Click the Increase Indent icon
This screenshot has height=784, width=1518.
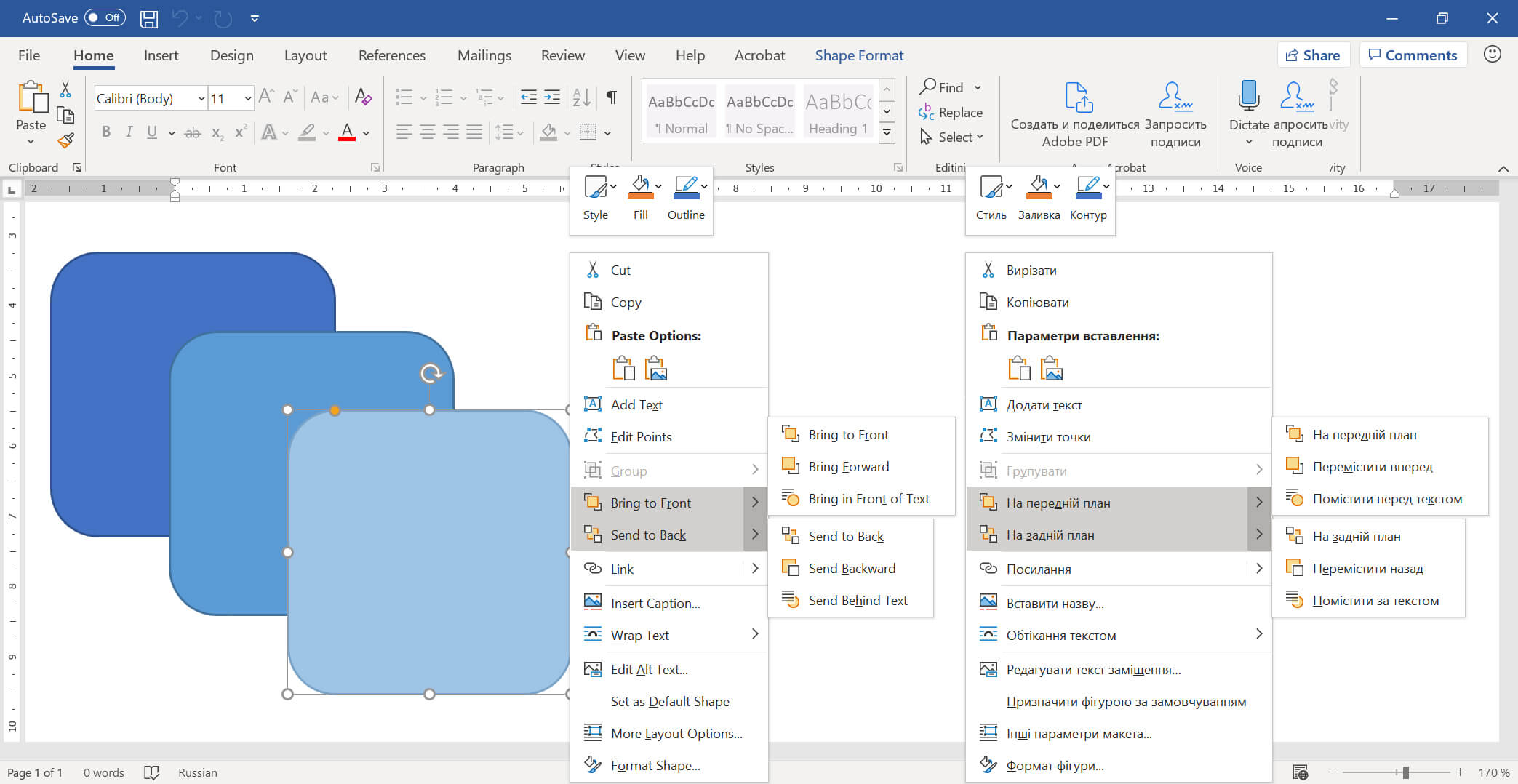pos(552,97)
